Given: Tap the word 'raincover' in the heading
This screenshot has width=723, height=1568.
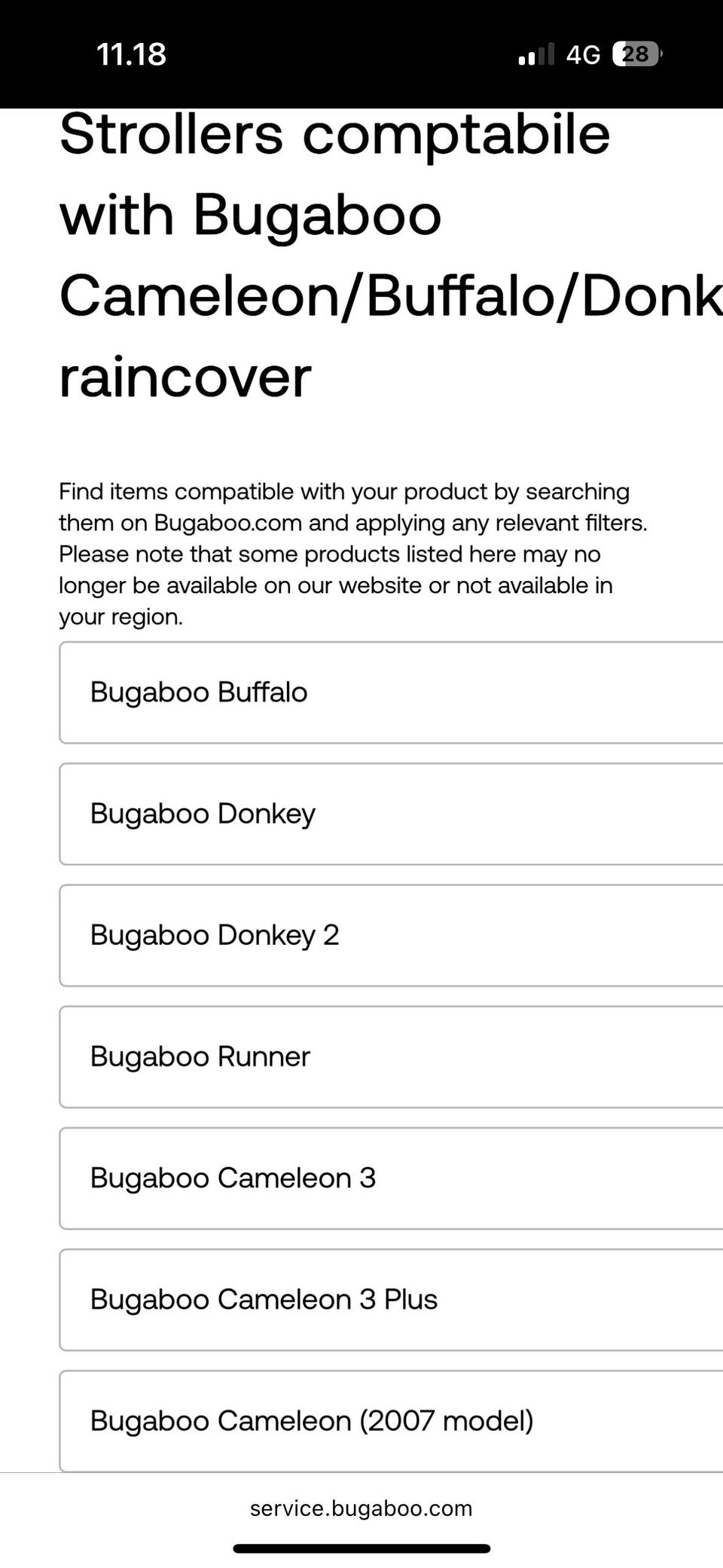Looking at the screenshot, I should (x=185, y=377).
